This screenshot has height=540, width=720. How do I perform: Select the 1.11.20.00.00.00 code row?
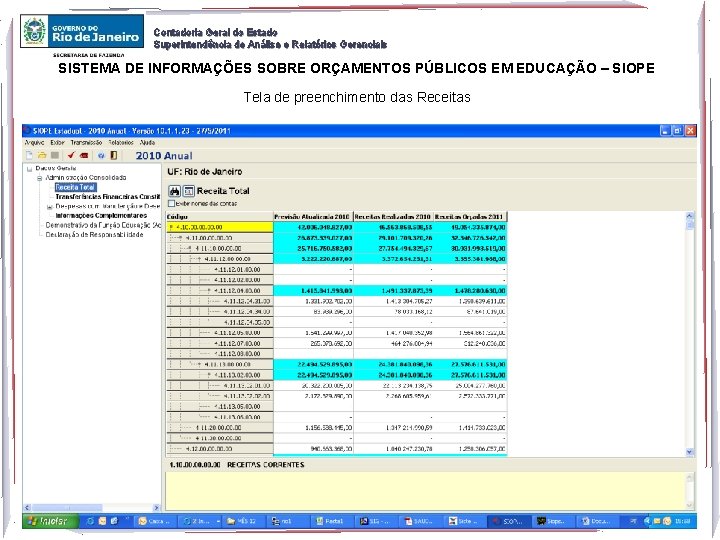[219, 428]
